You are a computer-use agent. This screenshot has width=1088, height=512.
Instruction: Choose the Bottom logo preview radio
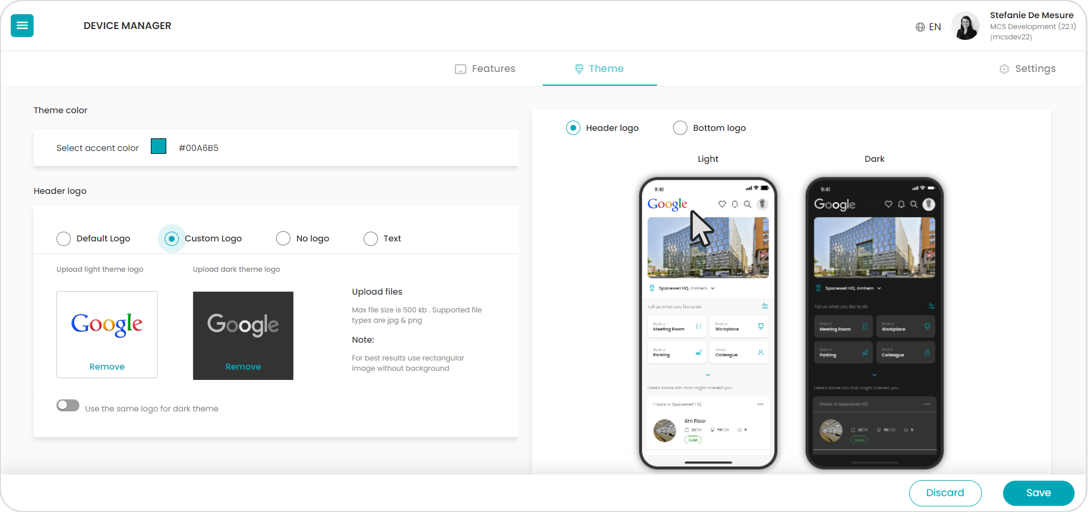(x=680, y=128)
